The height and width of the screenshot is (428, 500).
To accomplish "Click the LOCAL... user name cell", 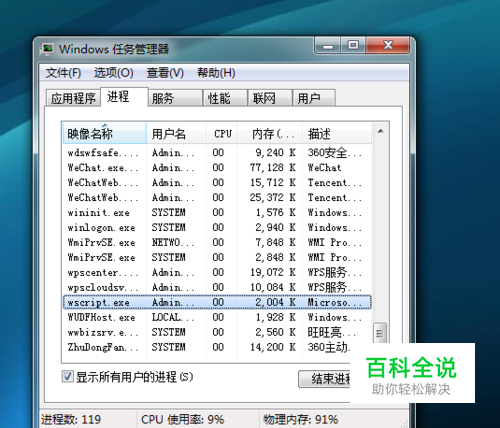I will (173, 317).
